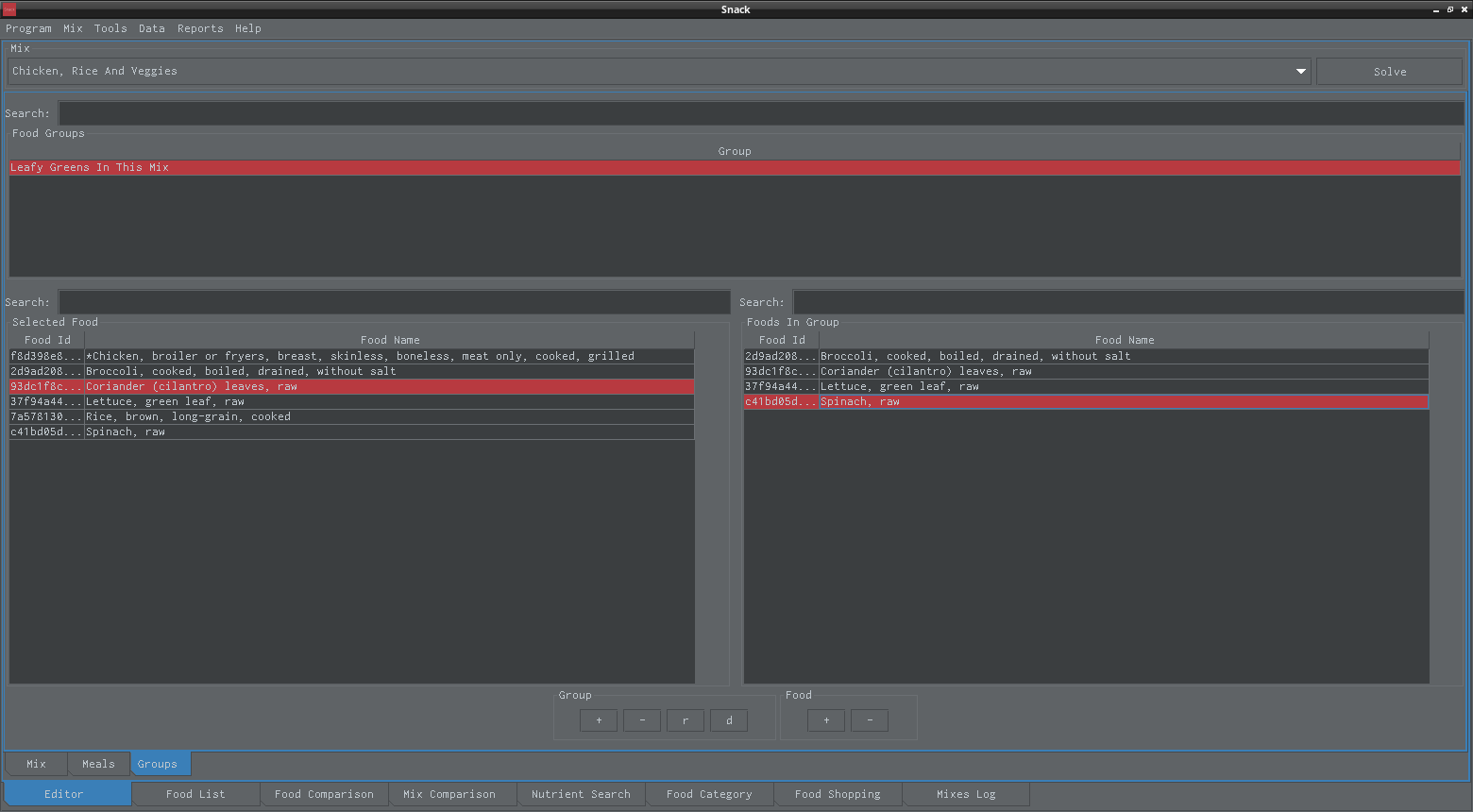The image size is (1473, 812).
Task: Click the Group 'd' button
Action: coord(729,720)
